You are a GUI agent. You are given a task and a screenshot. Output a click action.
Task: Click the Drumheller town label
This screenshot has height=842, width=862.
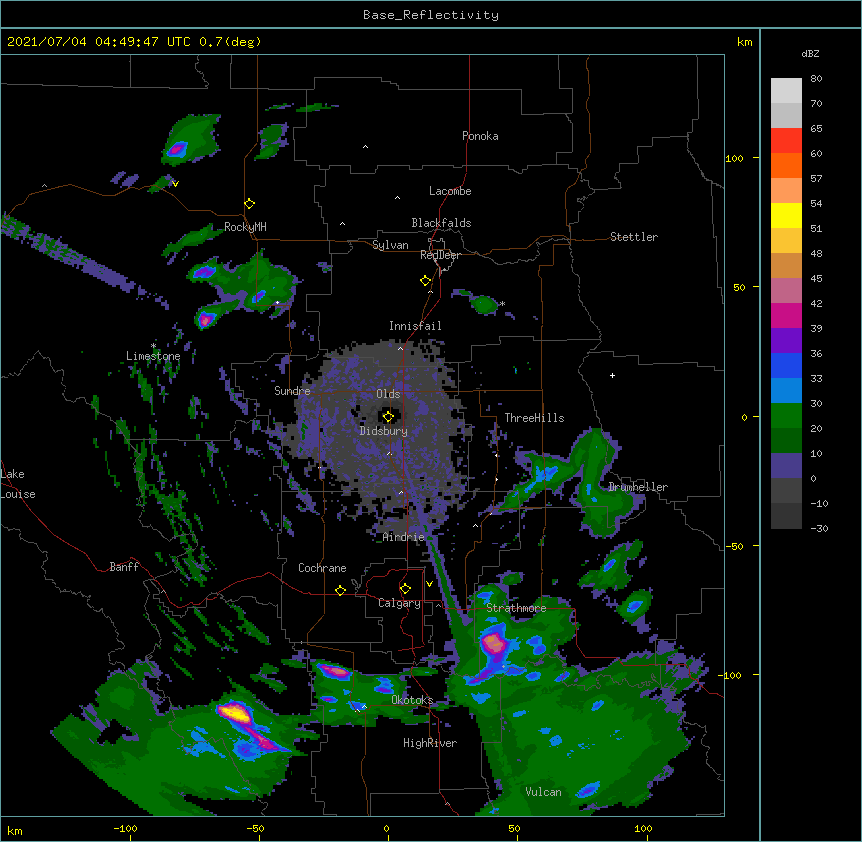(x=638, y=487)
